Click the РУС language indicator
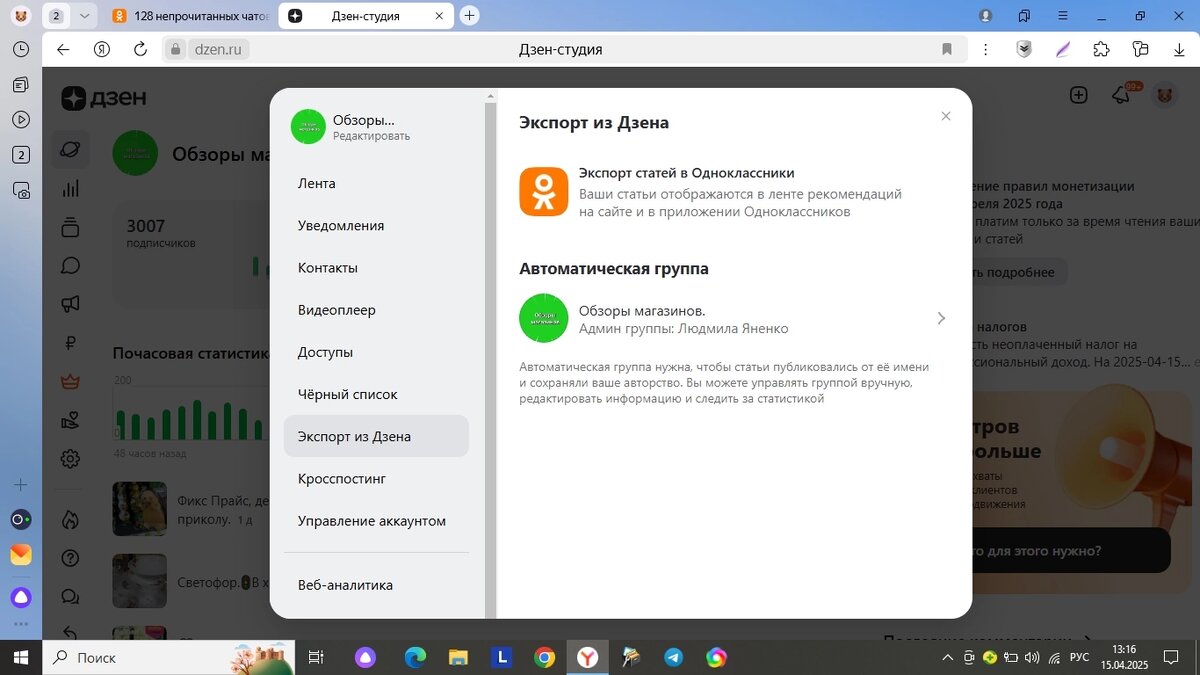1200x675 pixels. tap(1080, 657)
